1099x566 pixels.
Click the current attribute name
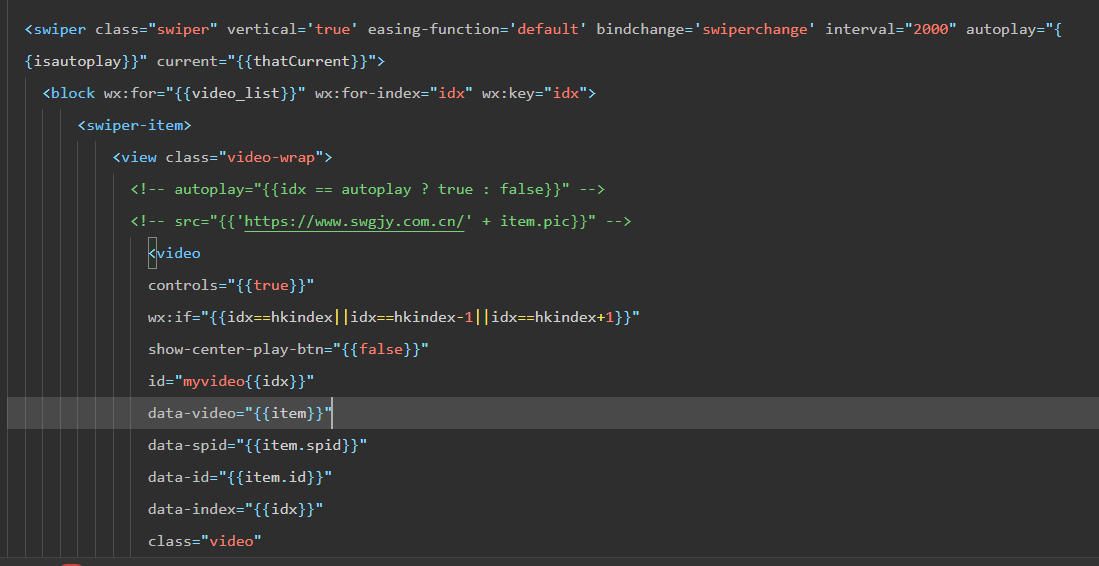click(x=187, y=62)
